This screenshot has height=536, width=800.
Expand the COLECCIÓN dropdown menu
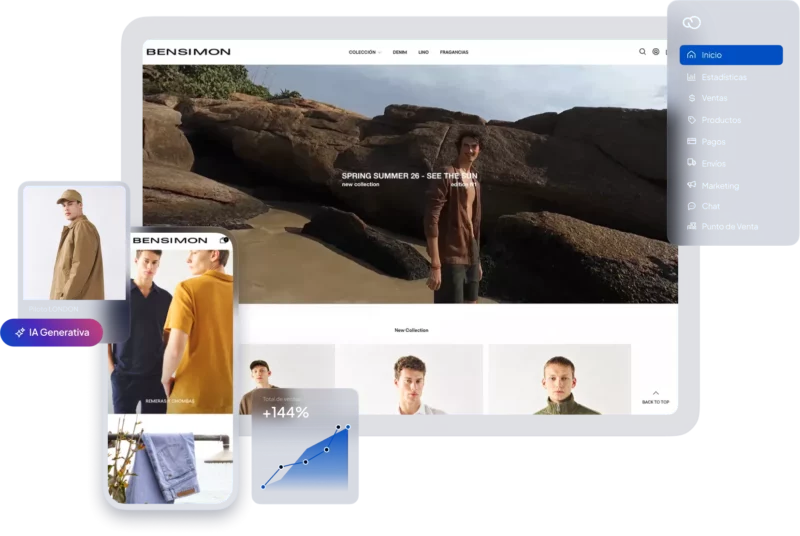(364, 52)
